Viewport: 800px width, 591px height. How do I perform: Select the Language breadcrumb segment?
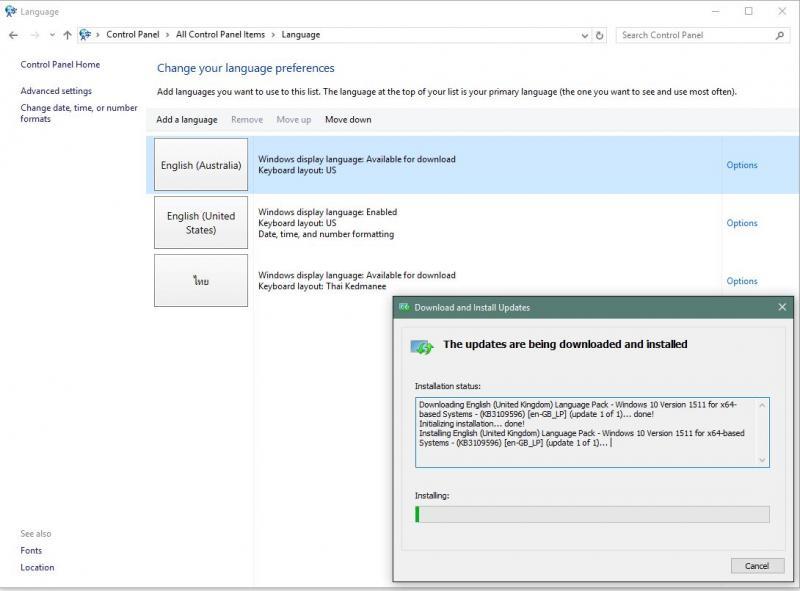pyautogui.click(x=301, y=35)
